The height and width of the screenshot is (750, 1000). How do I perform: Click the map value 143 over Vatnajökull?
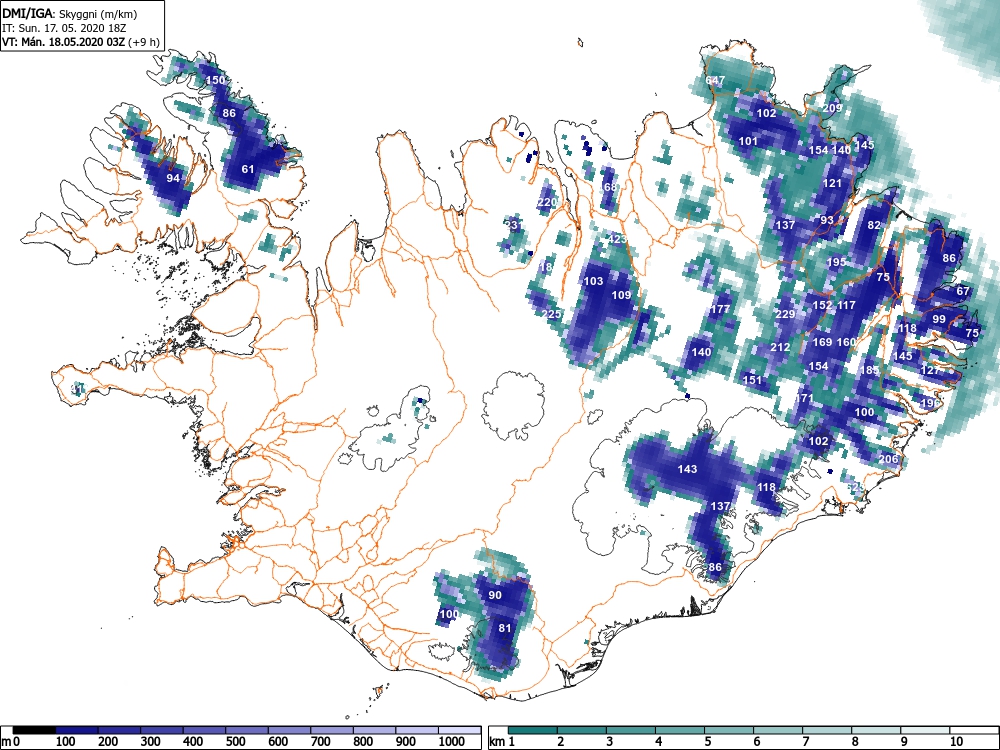[x=687, y=469]
